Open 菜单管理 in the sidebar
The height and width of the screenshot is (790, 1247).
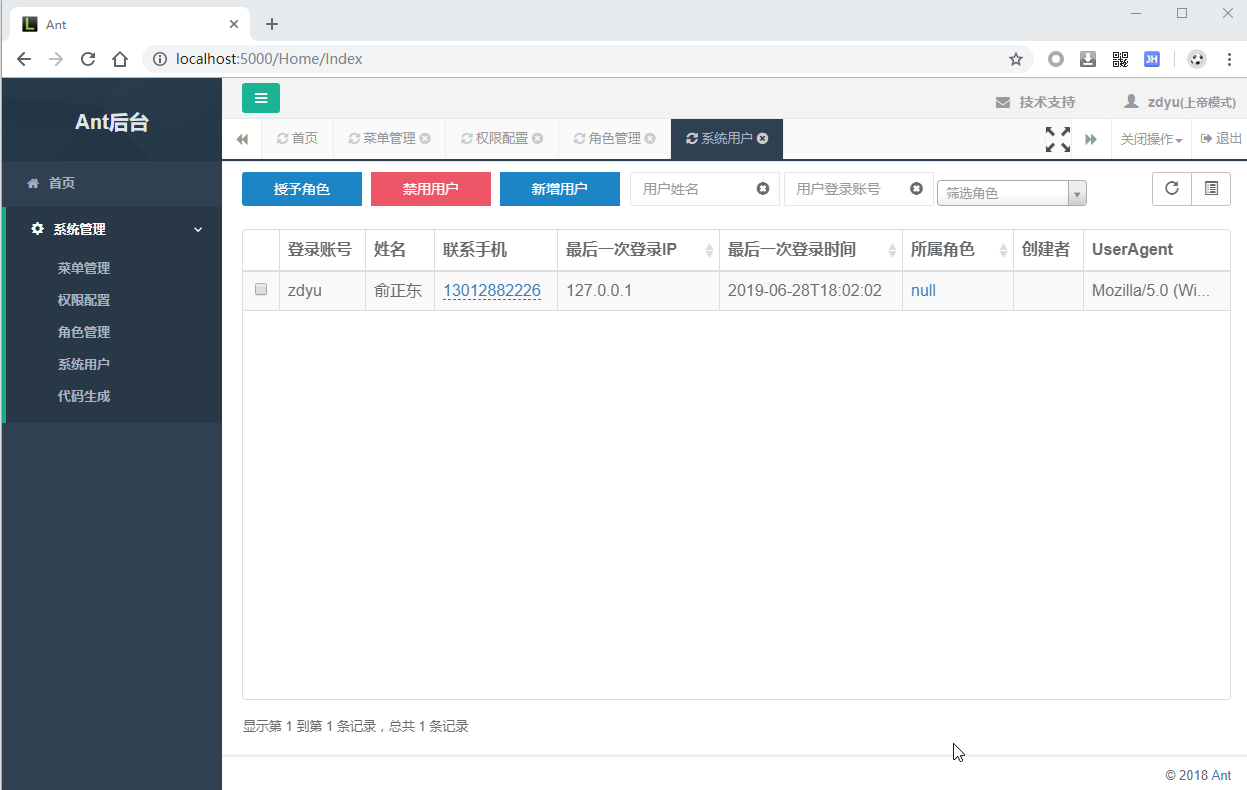pos(84,268)
